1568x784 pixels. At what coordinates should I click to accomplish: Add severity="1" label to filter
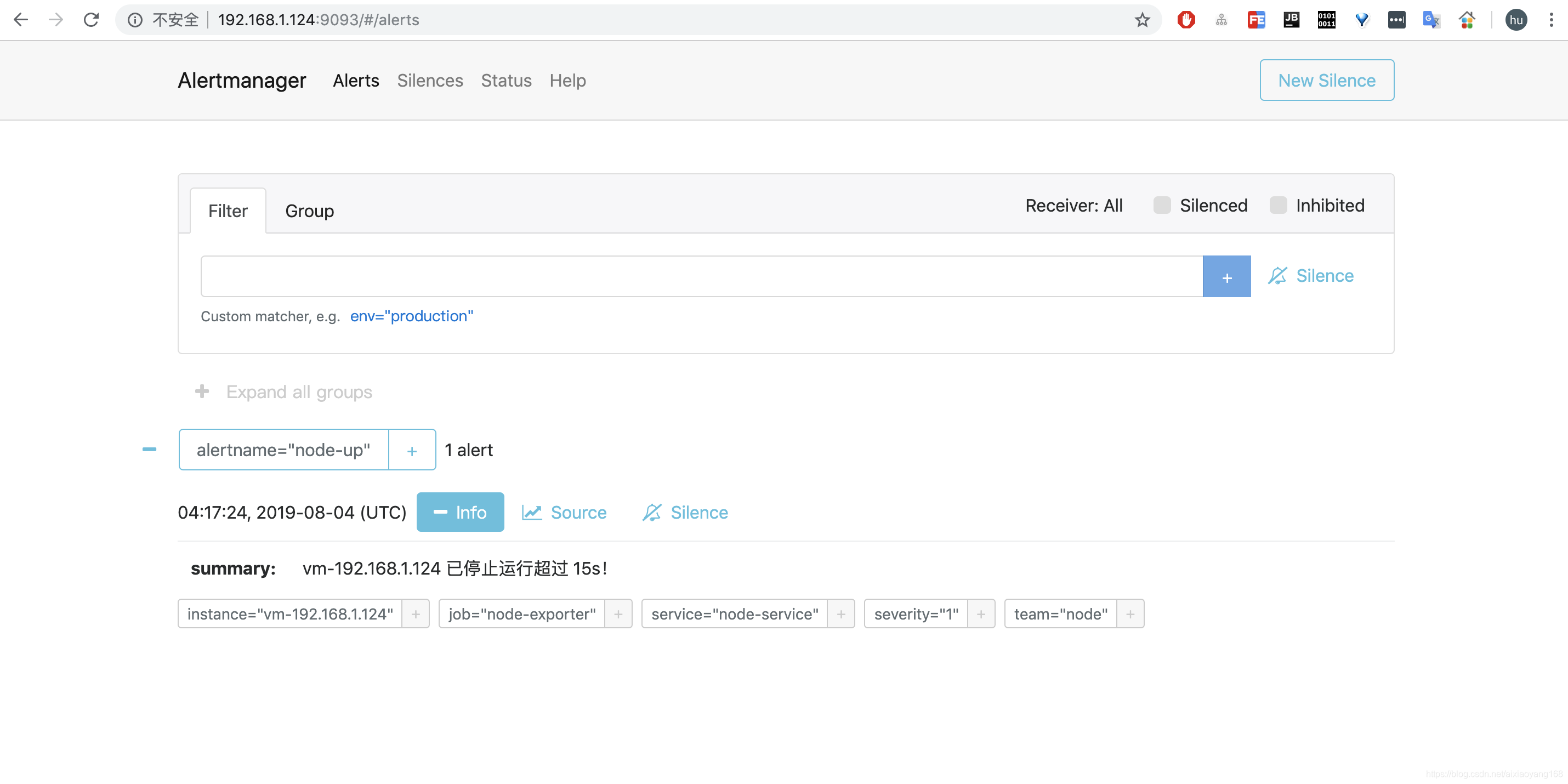click(x=981, y=613)
